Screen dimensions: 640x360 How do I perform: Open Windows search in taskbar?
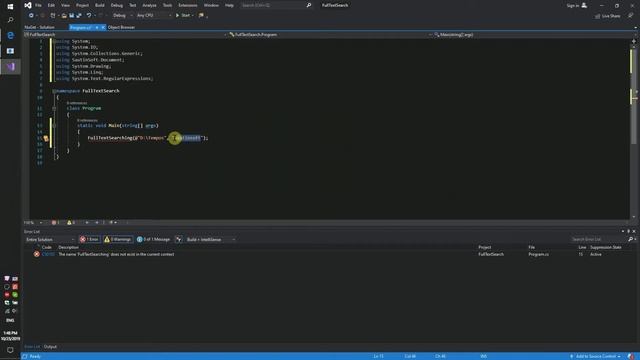click(x=10, y=20)
